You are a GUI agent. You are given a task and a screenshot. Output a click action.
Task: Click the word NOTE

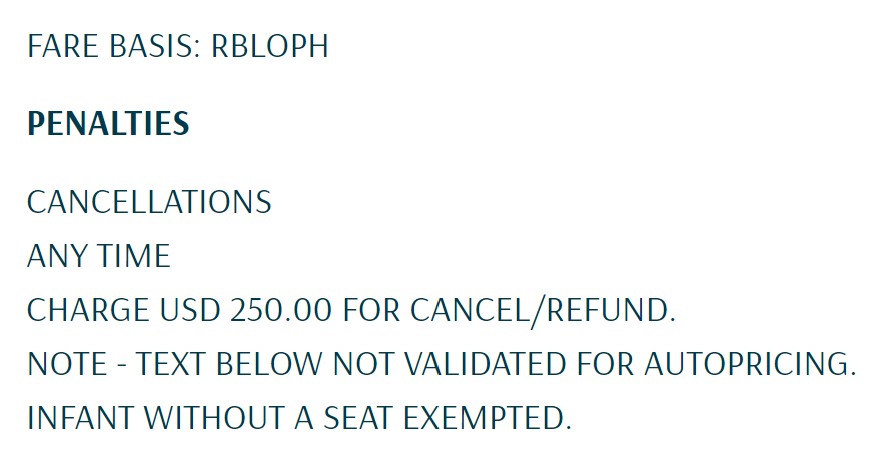67,364
